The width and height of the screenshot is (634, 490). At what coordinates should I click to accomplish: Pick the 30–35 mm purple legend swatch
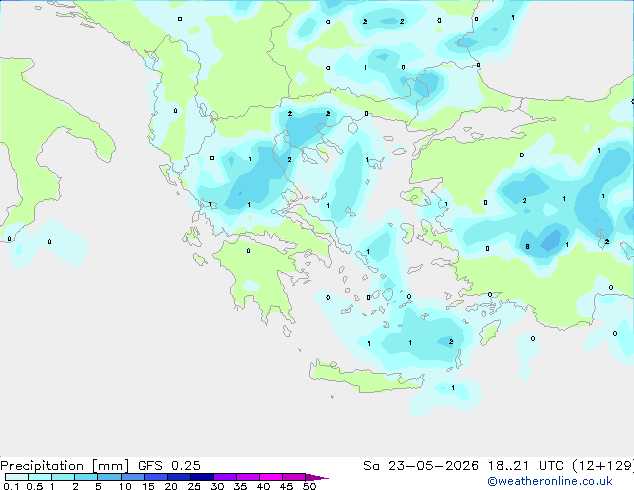tap(224, 477)
